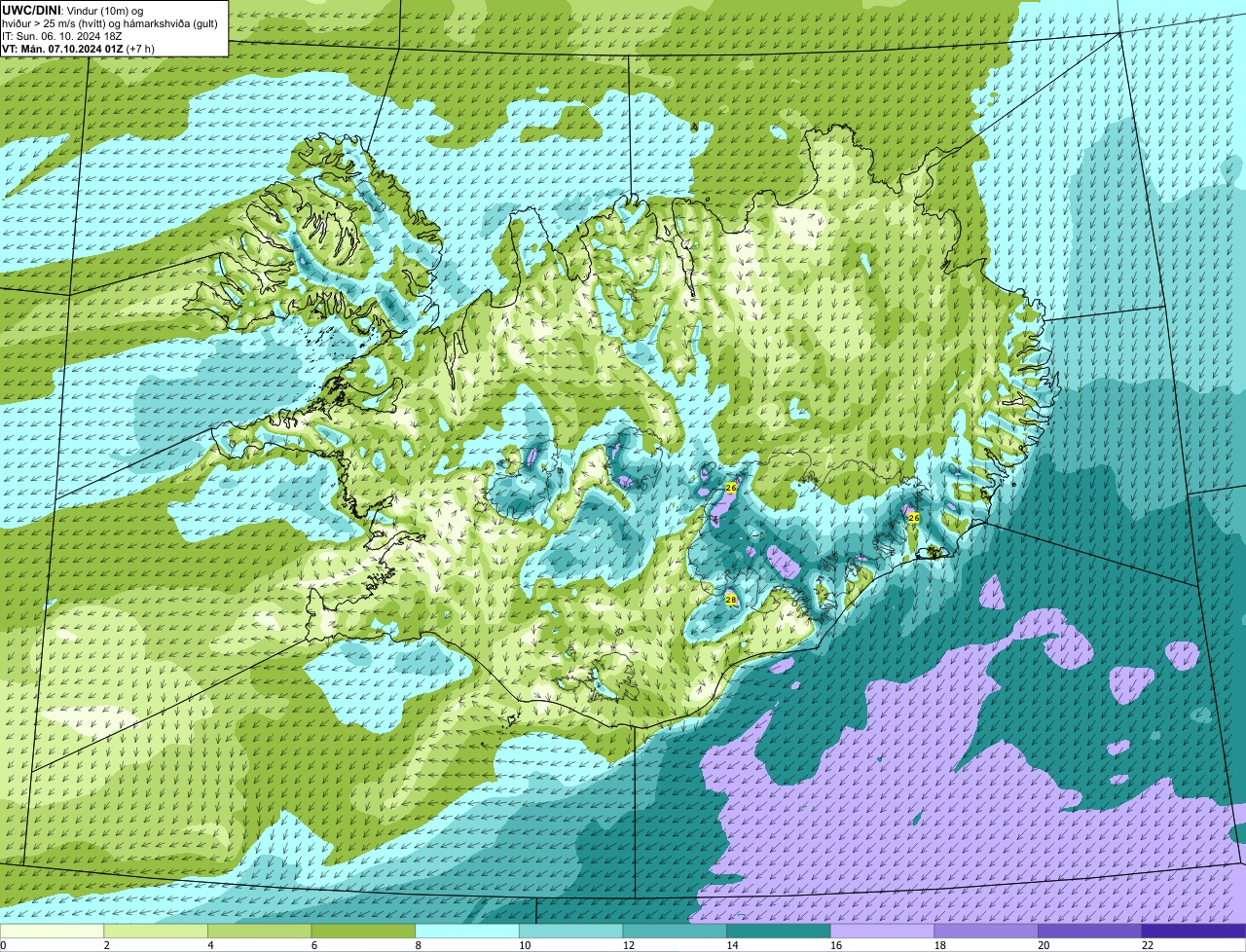Viewport: 1246px width, 952px height.
Task: Click the 2–4 m/s light green swatch
Action: coord(156,931)
